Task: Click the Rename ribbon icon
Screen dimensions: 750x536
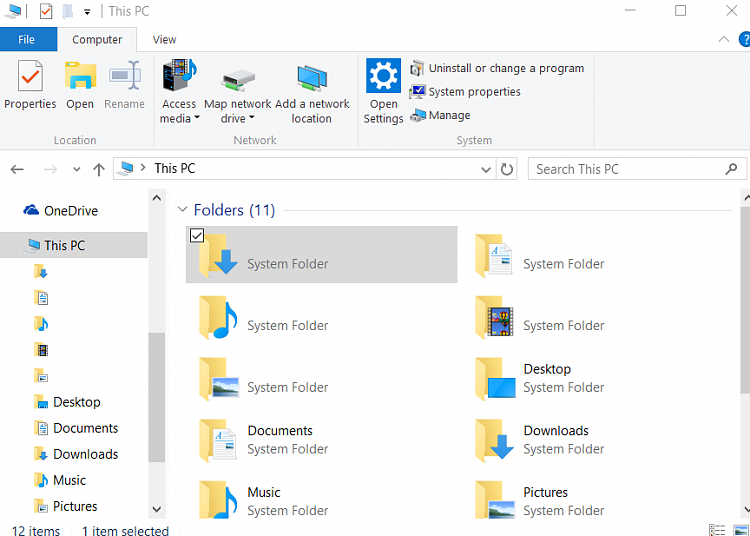Action: tap(125, 75)
